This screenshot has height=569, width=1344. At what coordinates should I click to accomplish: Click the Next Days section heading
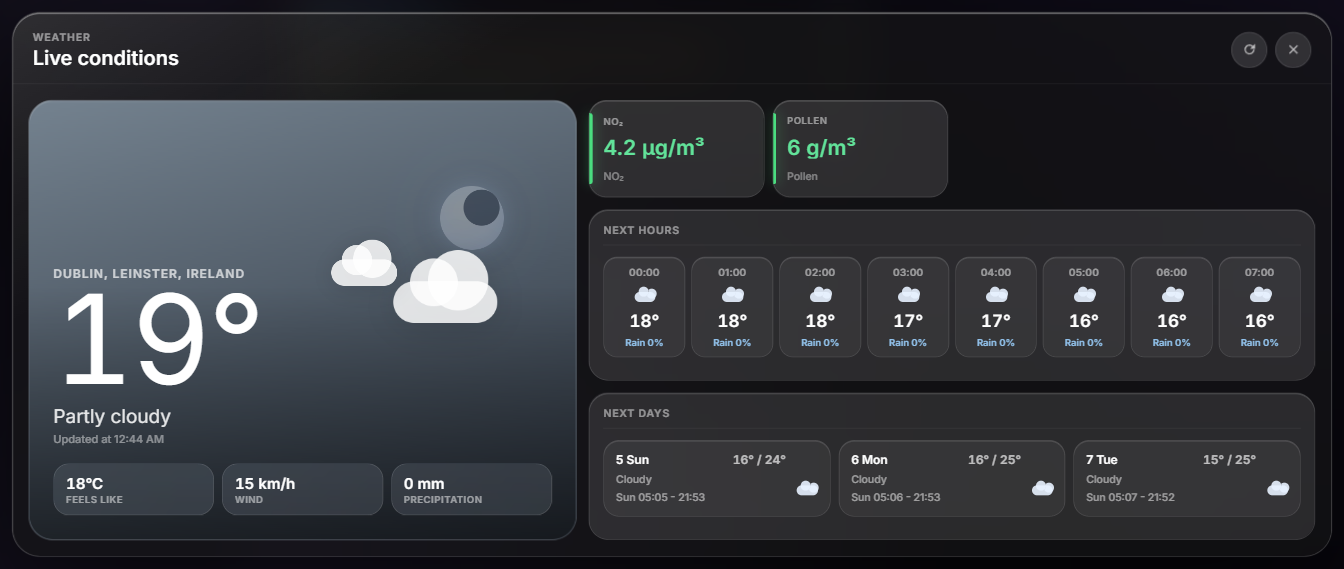(x=636, y=413)
